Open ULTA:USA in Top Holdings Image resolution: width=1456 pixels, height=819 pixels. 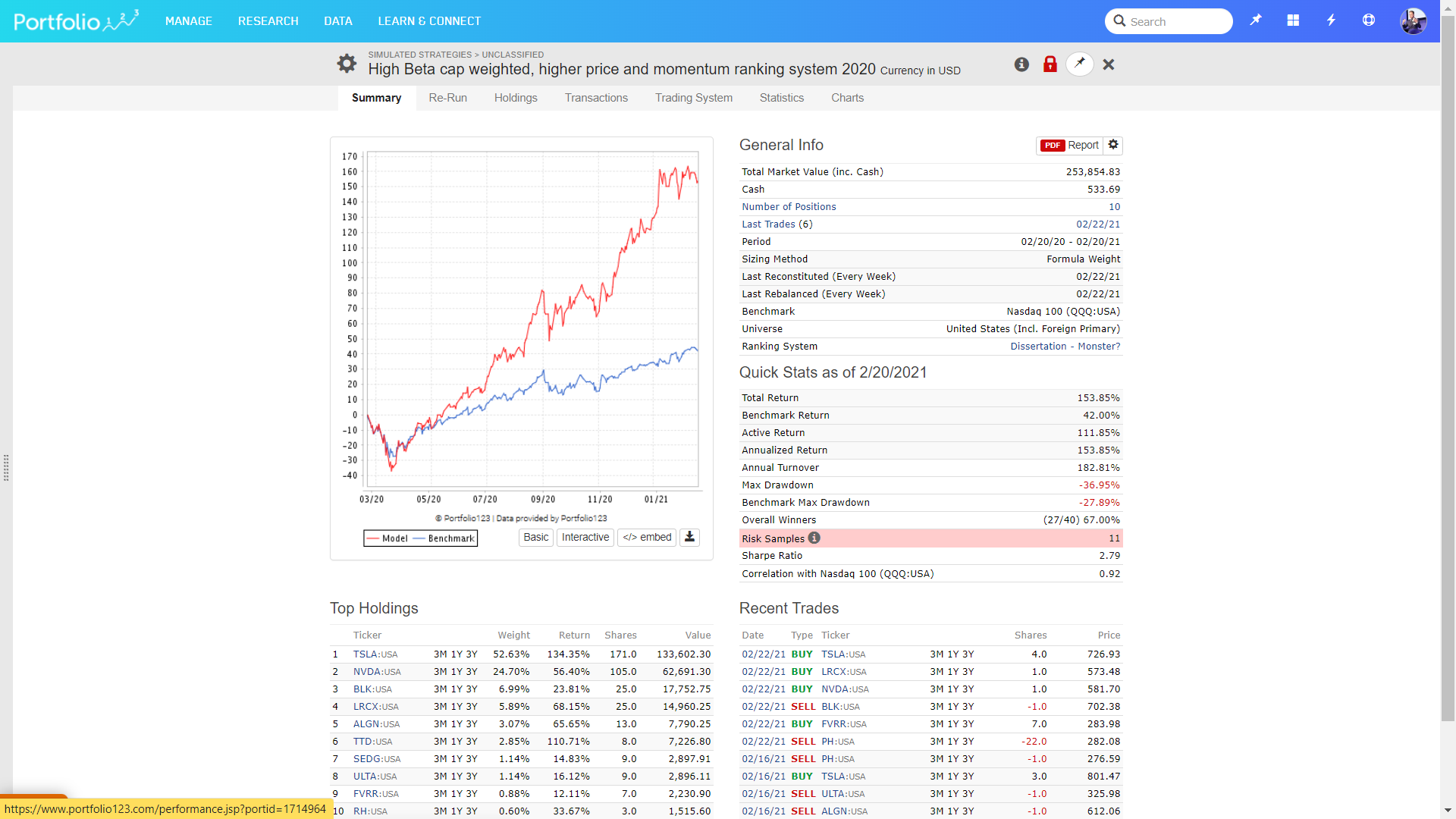[x=375, y=776]
